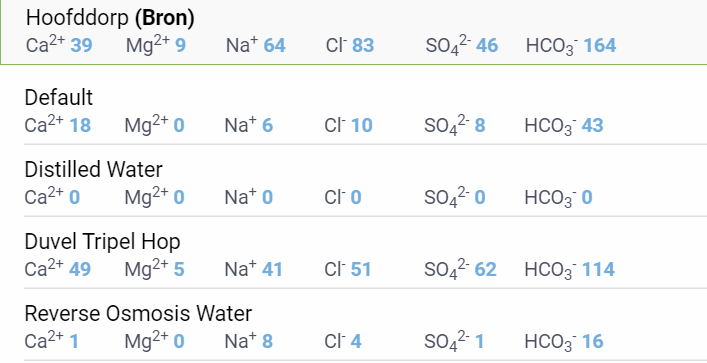Click Default profile calcium value 18
Viewport: 707px width, 363px height.
coord(80,125)
